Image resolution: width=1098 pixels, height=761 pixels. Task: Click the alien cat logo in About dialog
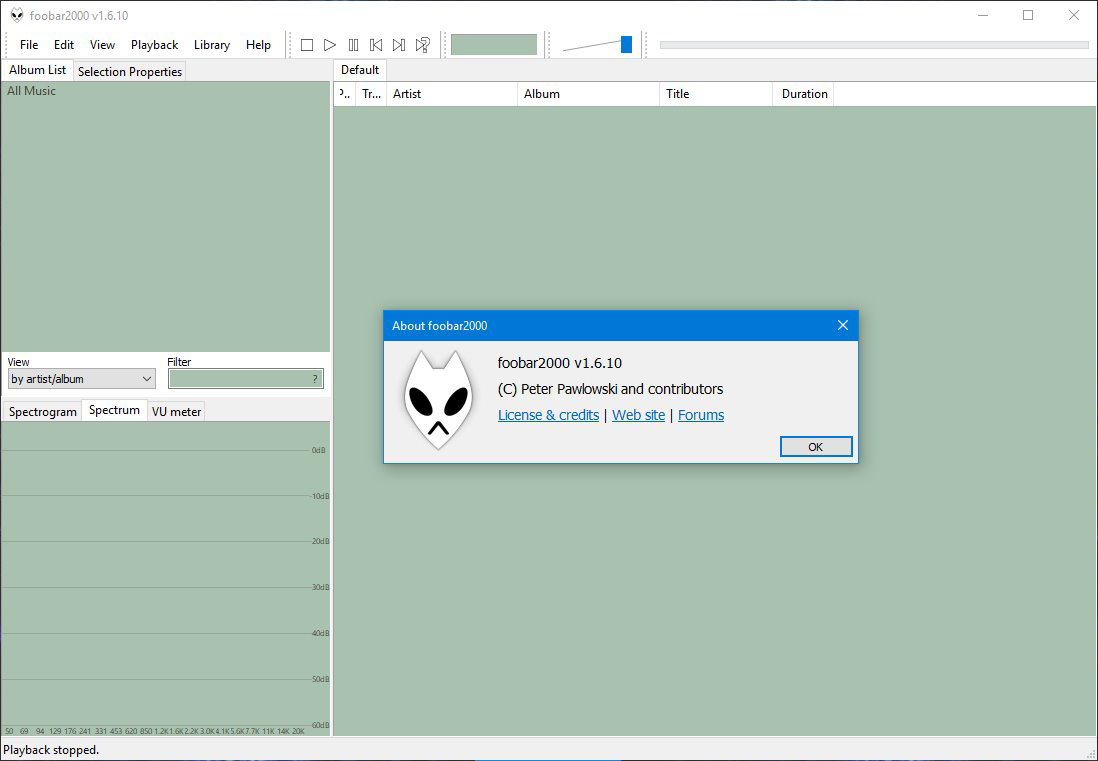[x=438, y=400]
